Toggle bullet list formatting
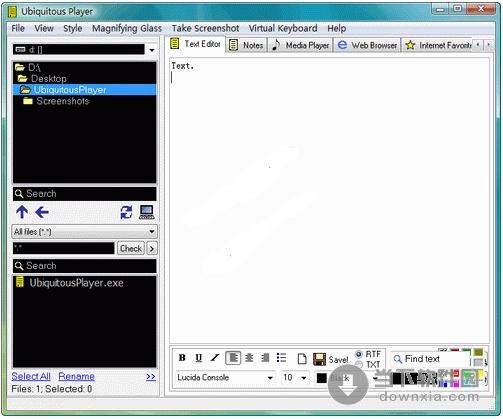Screen dimensions: 503x419 click(x=281, y=358)
